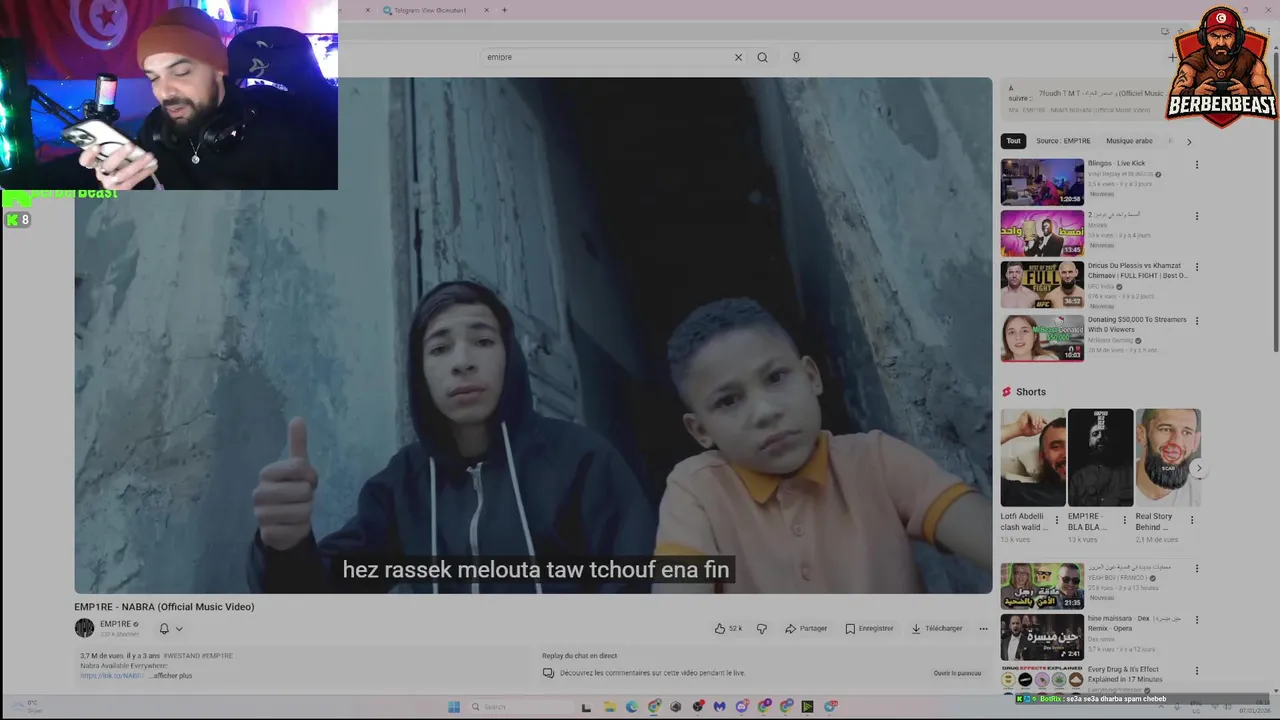Click the Windows taskbar search box
Viewport: 1280px width, 720px height.
click(x=519, y=706)
